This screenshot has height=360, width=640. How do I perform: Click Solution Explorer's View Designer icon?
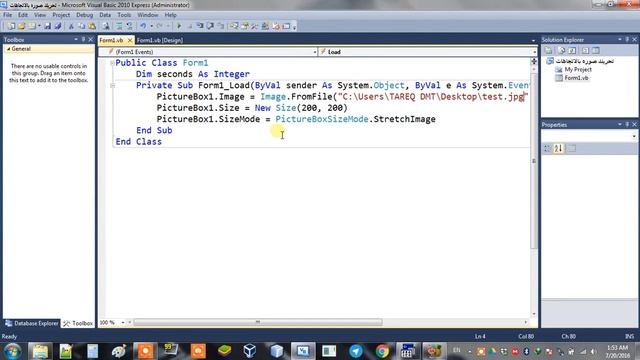[x=596, y=51]
